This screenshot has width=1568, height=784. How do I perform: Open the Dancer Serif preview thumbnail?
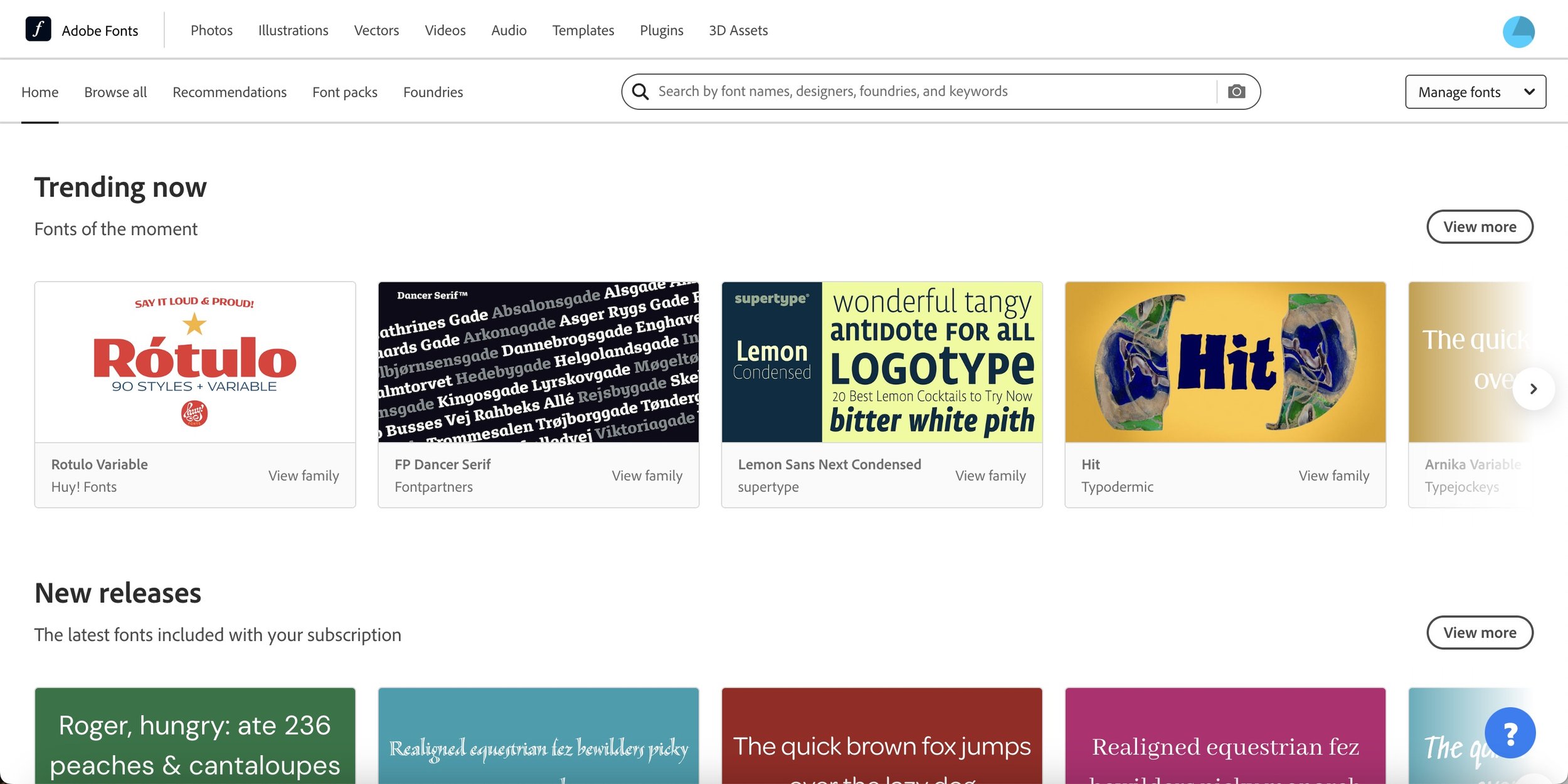(x=538, y=362)
